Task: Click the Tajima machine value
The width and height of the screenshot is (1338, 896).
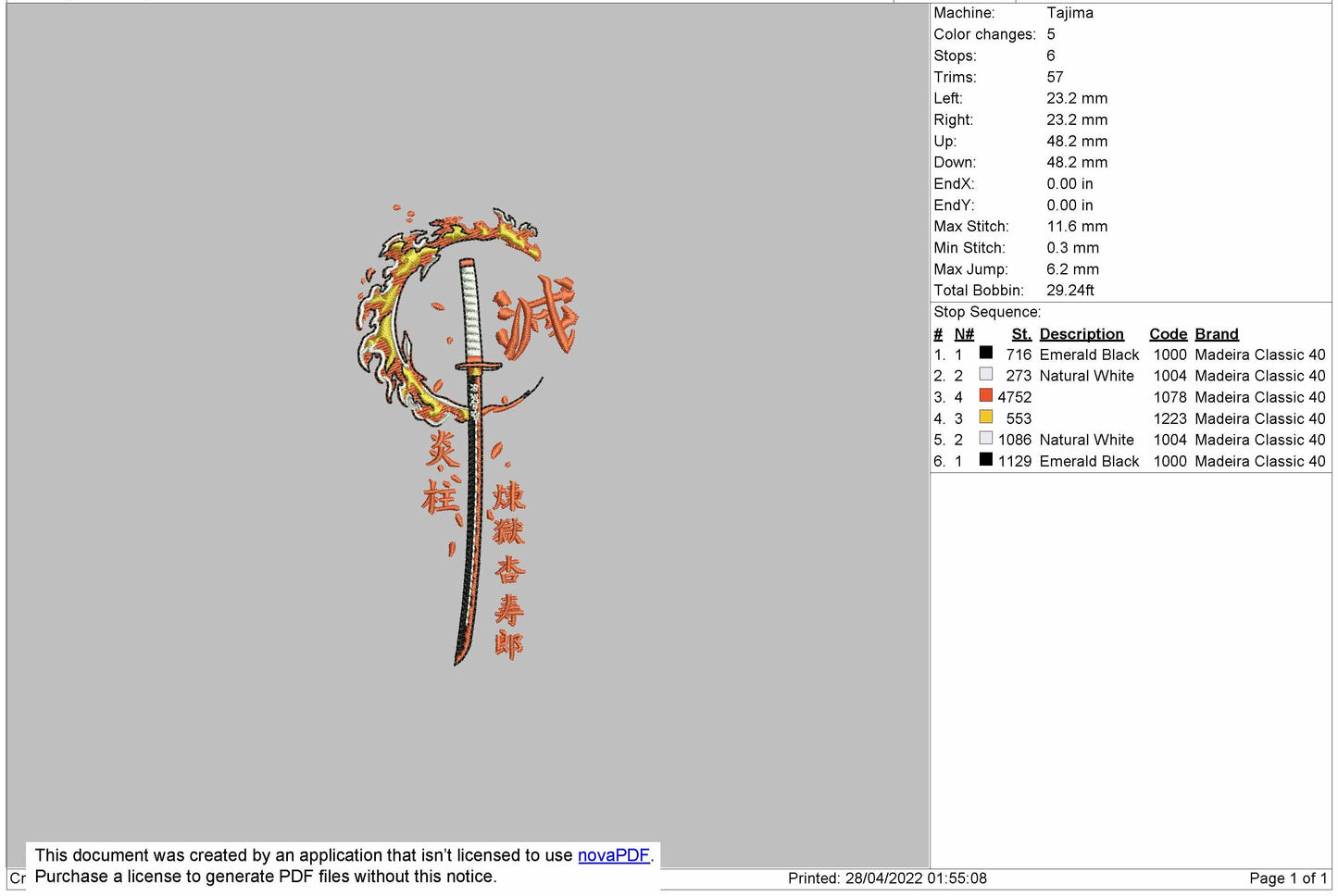Action: coord(1069,13)
